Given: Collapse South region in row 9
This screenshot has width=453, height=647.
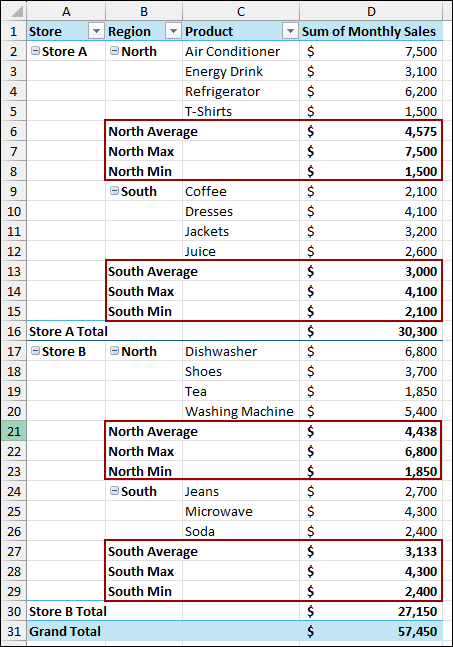Looking at the screenshot, I should 114,191.
